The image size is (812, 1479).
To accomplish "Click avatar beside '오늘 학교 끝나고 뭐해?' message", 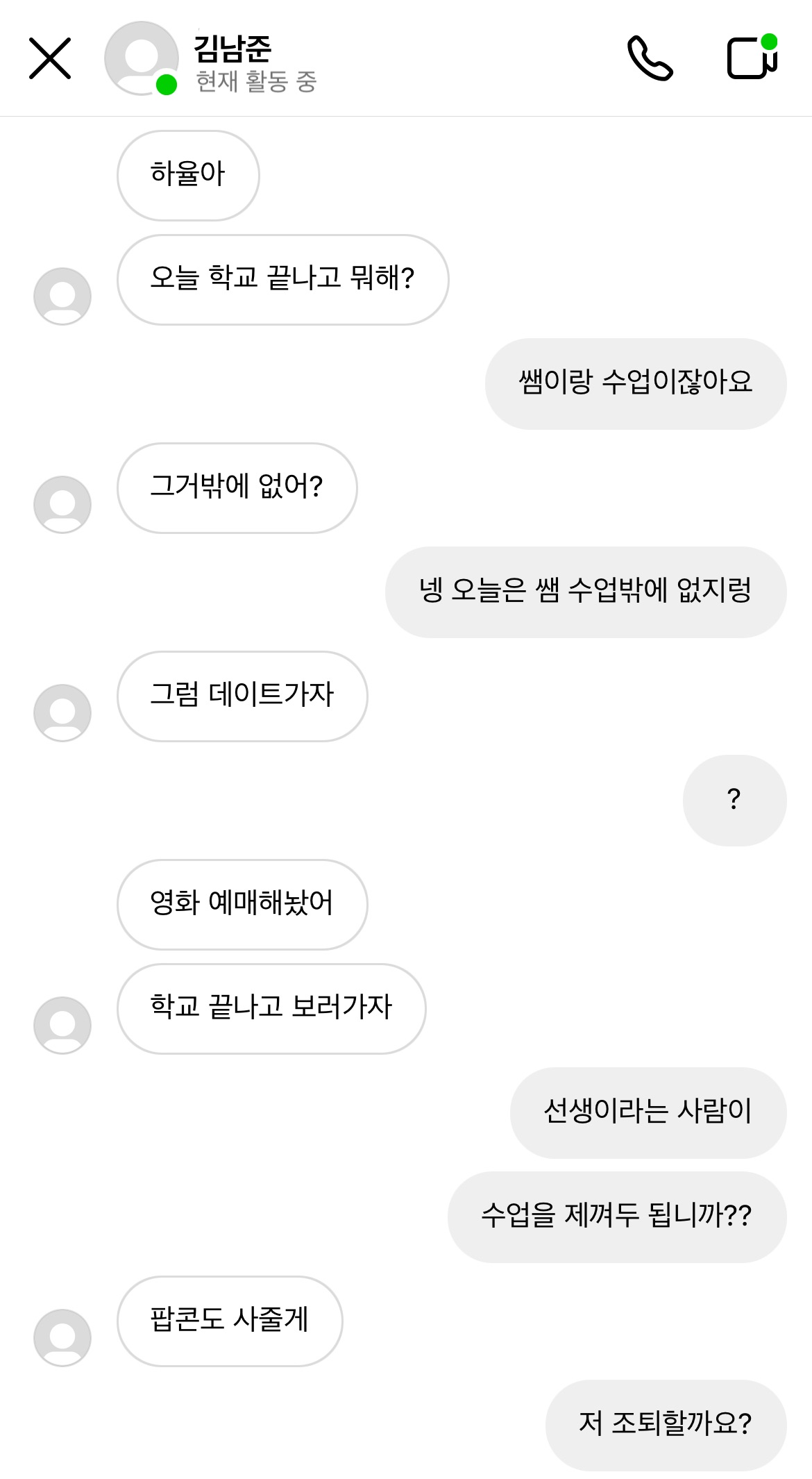I will 62,296.
